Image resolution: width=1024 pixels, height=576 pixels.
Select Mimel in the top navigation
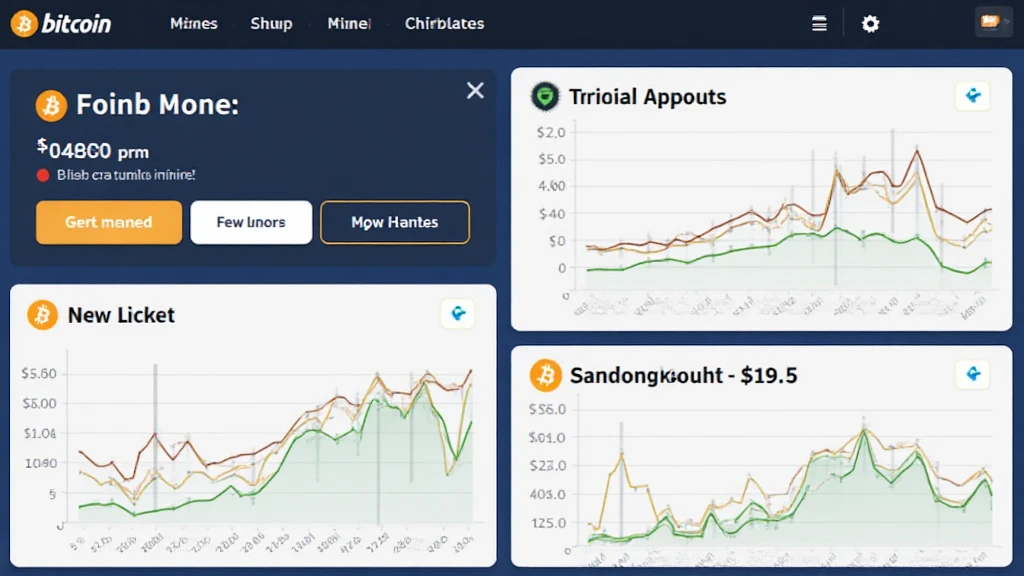[x=349, y=23]
